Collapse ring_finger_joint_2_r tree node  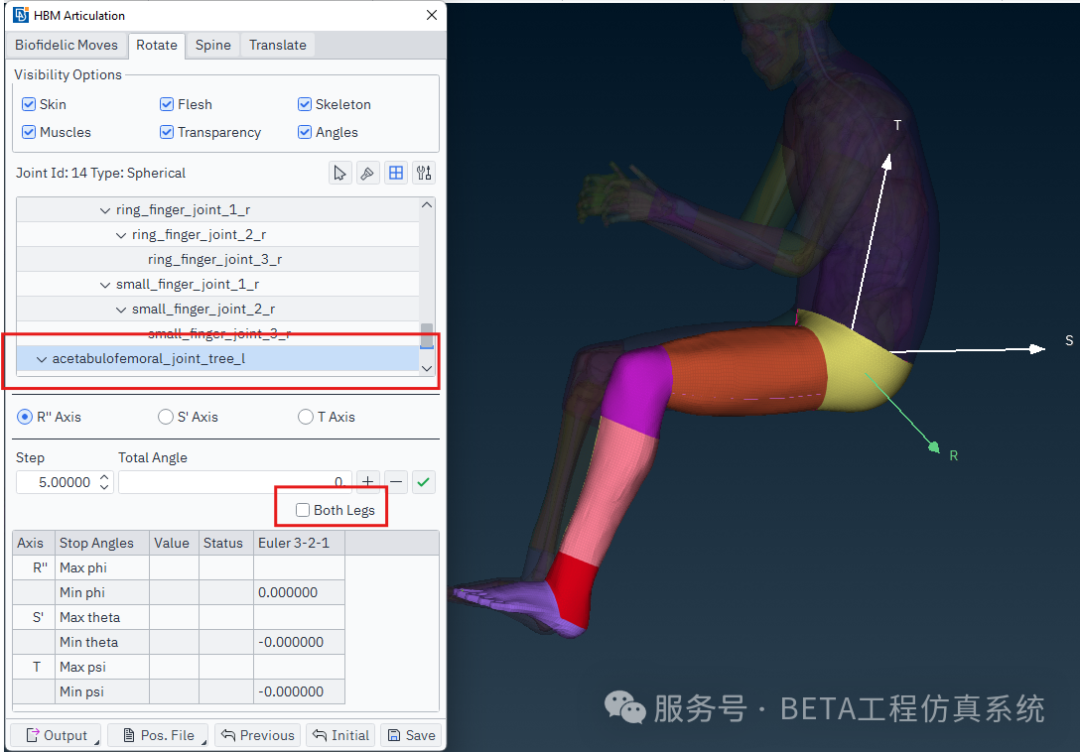pos(121,235)
